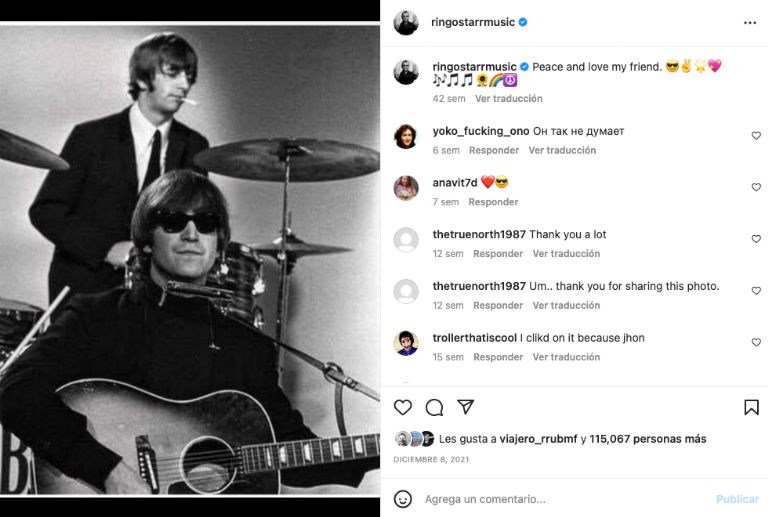Image resolution: width=768 pixels, height=517 pixels.
Task: Click ringostarrmusic header profile picture
Action: 406,22
